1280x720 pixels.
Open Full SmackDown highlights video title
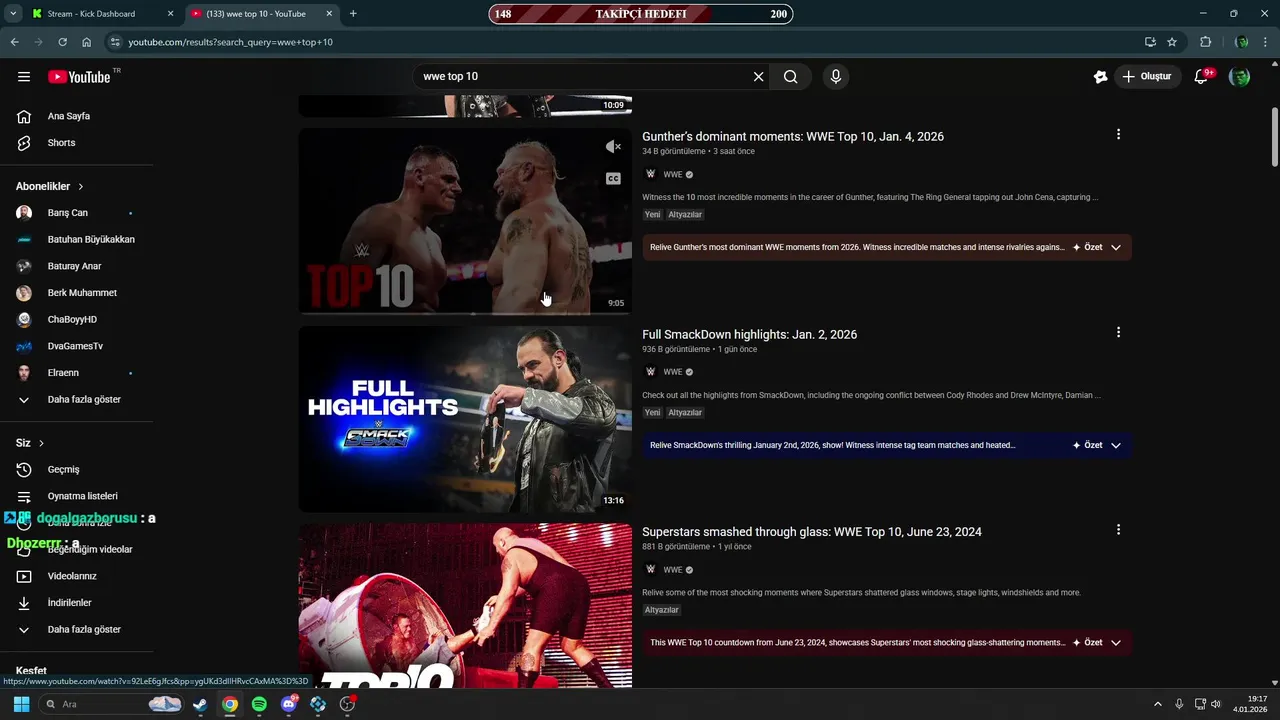point(749,334)
